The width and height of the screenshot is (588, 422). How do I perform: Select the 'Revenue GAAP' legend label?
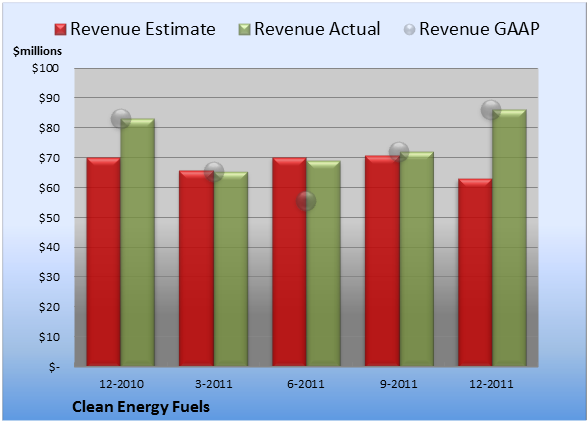pyautogui.click(x=479, y=29)
